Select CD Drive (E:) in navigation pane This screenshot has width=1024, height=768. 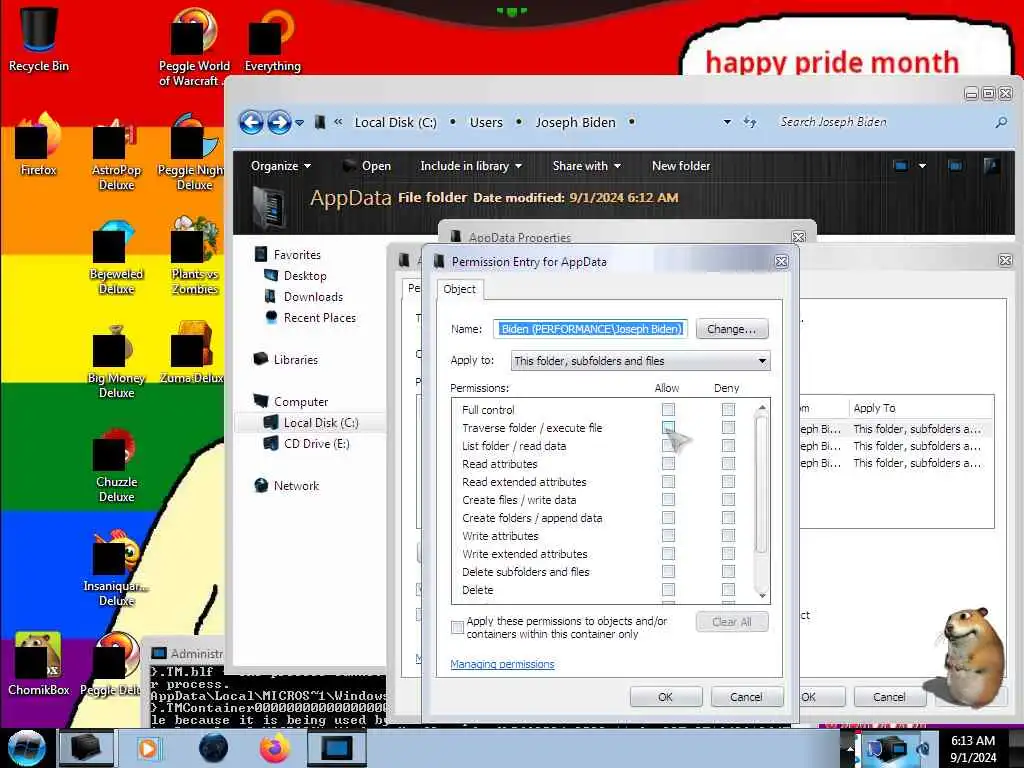316,443
